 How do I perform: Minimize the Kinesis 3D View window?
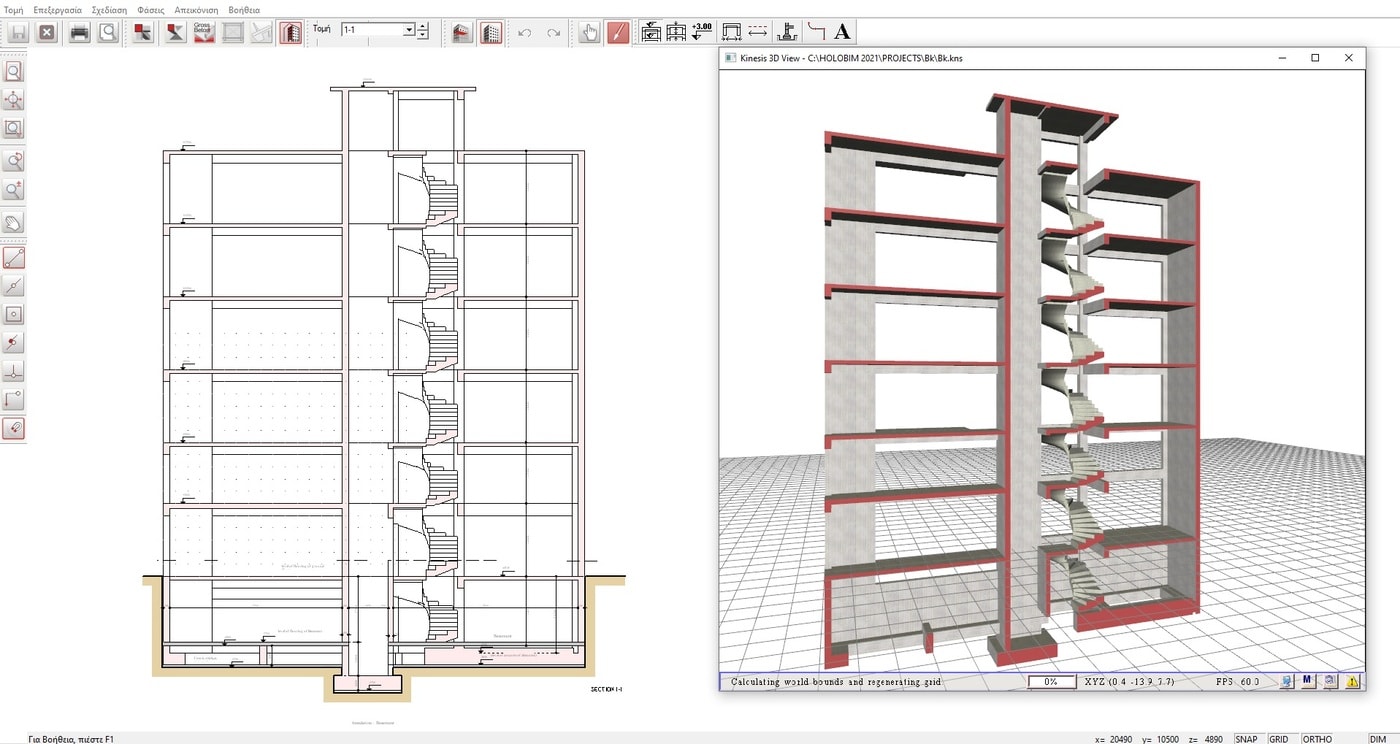click(1282, 58)
